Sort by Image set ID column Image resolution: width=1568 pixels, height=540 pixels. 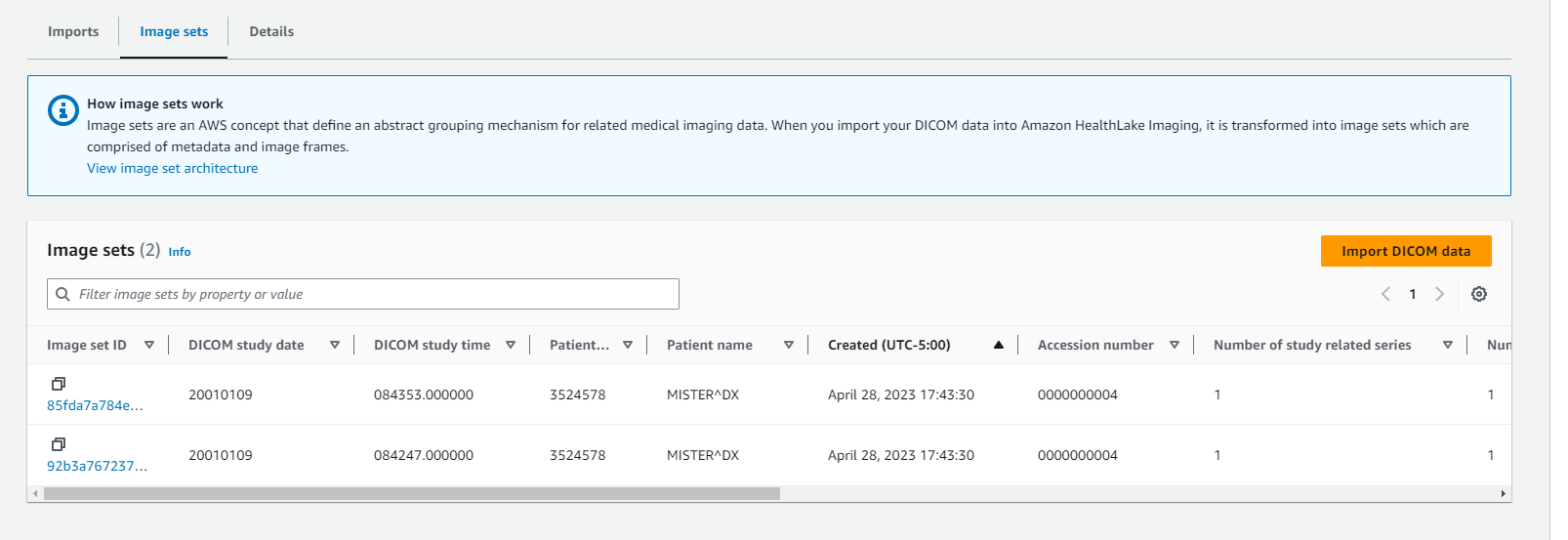tap(149, 345)
